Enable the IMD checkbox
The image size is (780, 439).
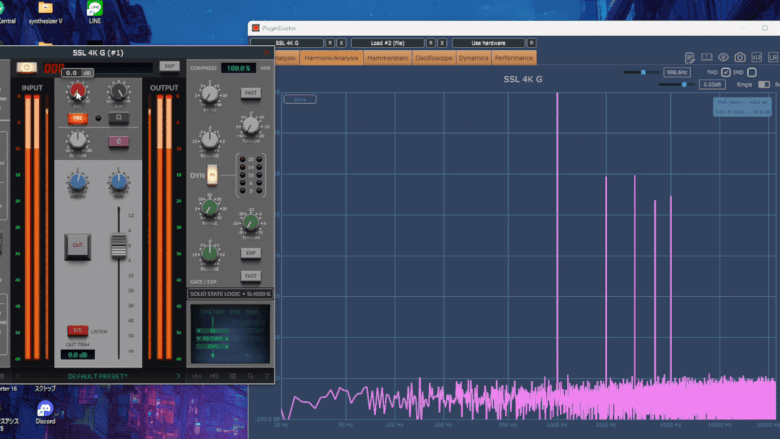(751, 72)
